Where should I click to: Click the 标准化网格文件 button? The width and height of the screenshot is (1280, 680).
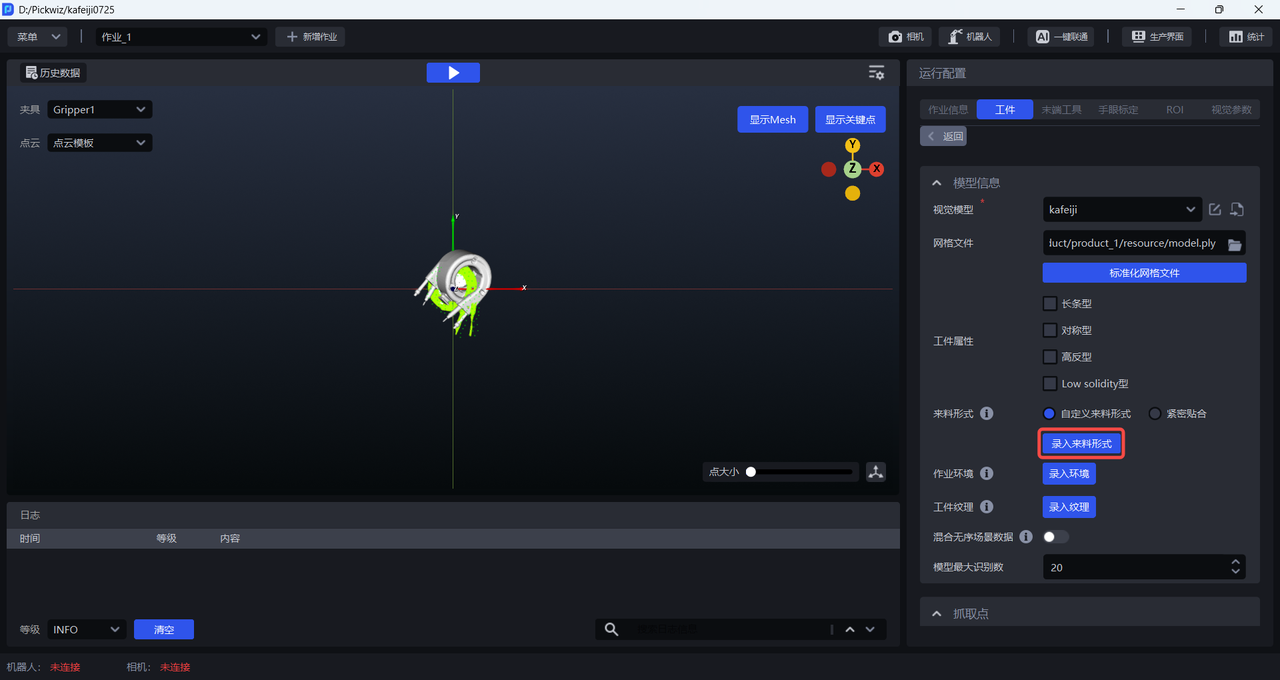1144,273
